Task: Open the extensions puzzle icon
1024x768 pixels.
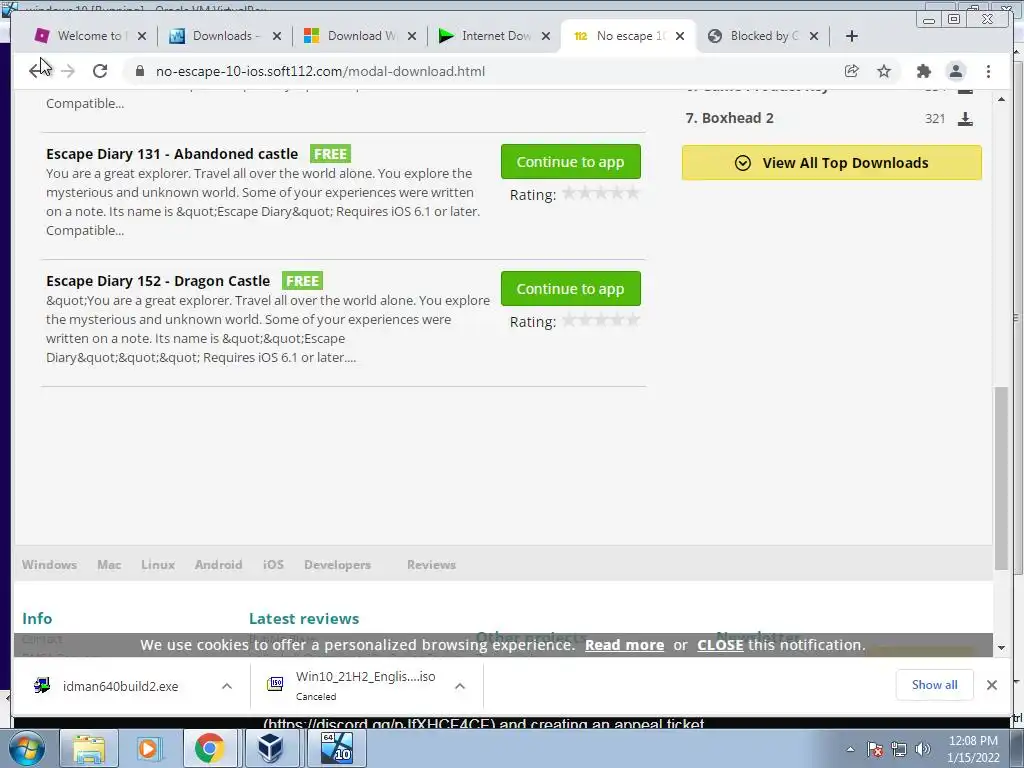Action: click(923, 71)
